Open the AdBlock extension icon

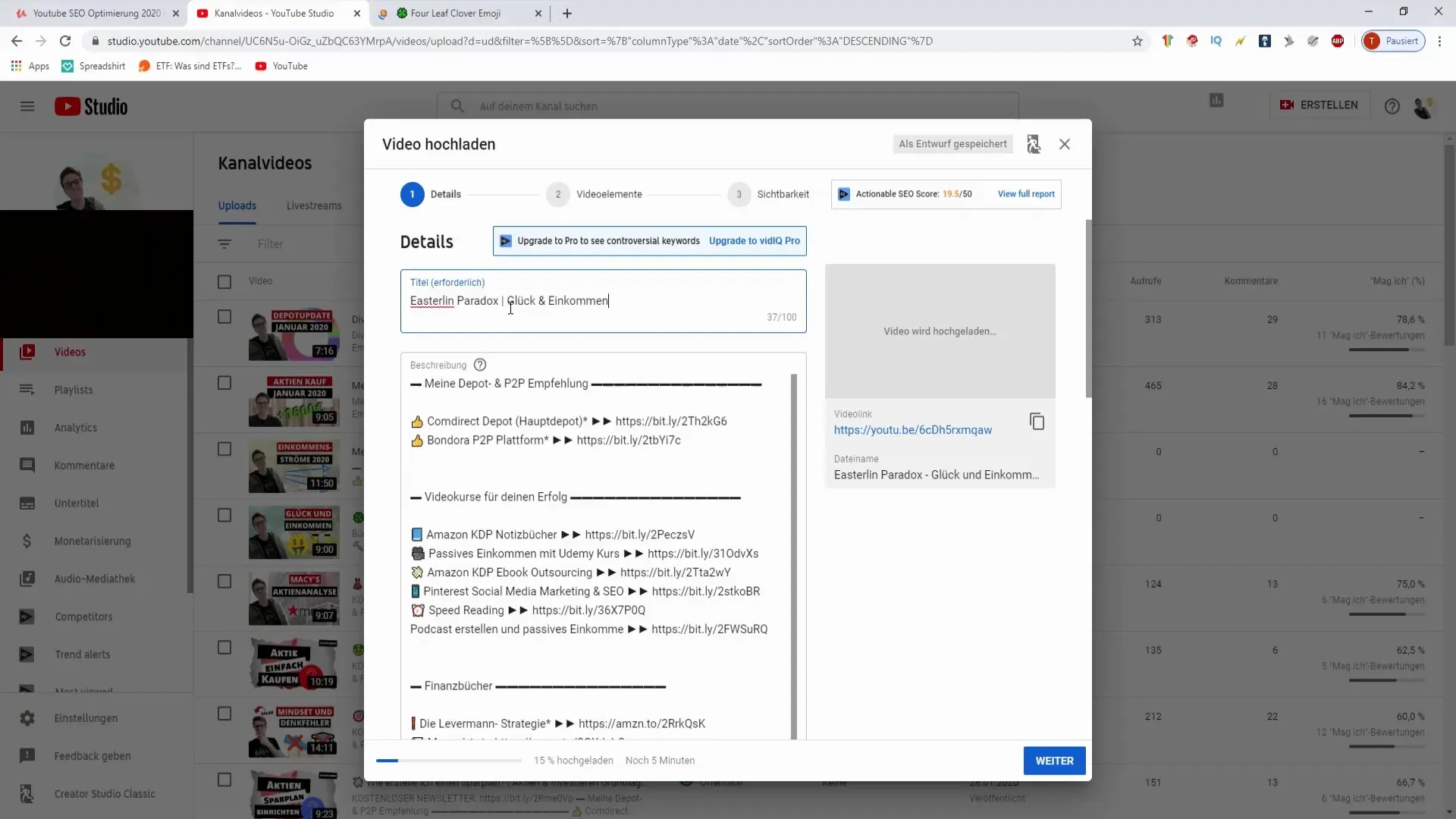[x=1338, y=41]
